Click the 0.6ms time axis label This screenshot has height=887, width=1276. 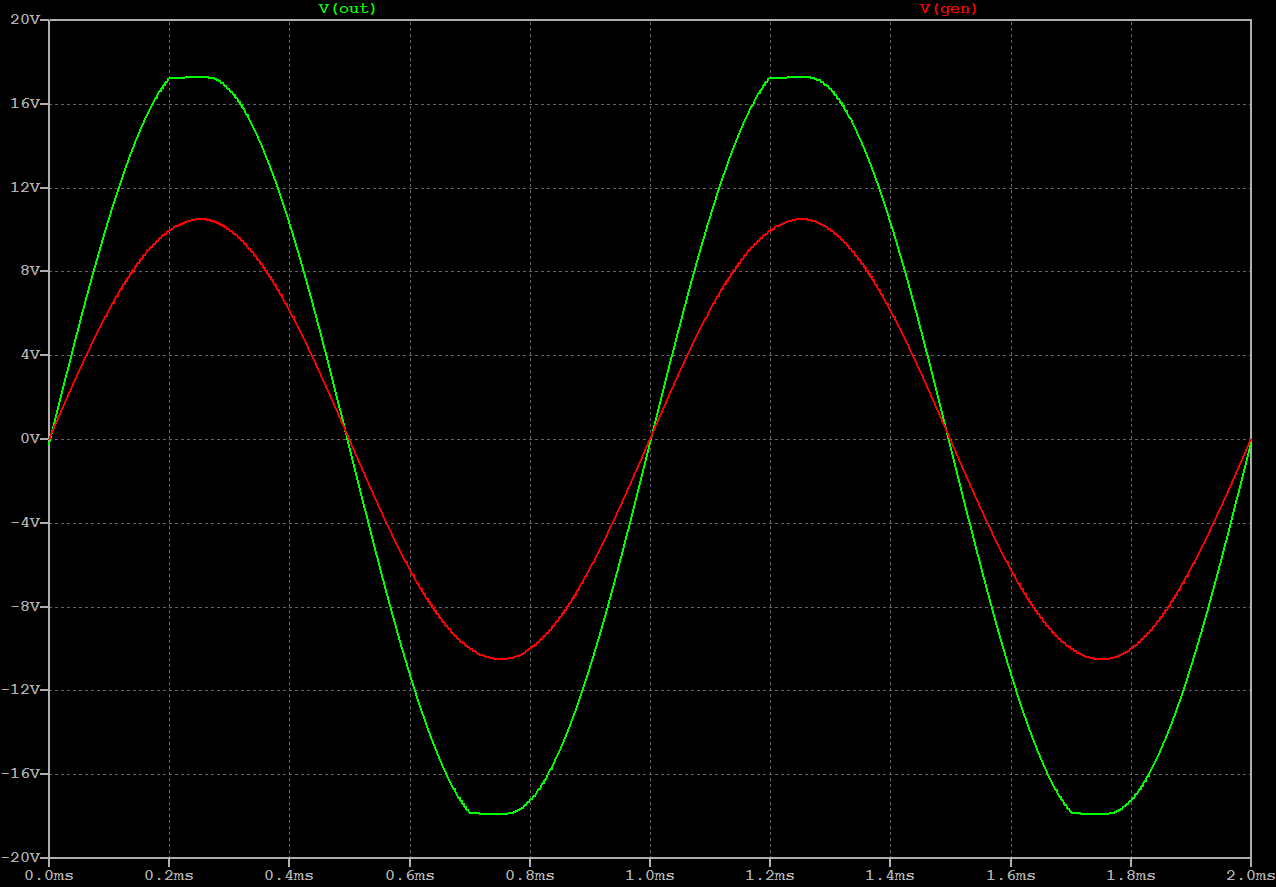tap(410, 876)
